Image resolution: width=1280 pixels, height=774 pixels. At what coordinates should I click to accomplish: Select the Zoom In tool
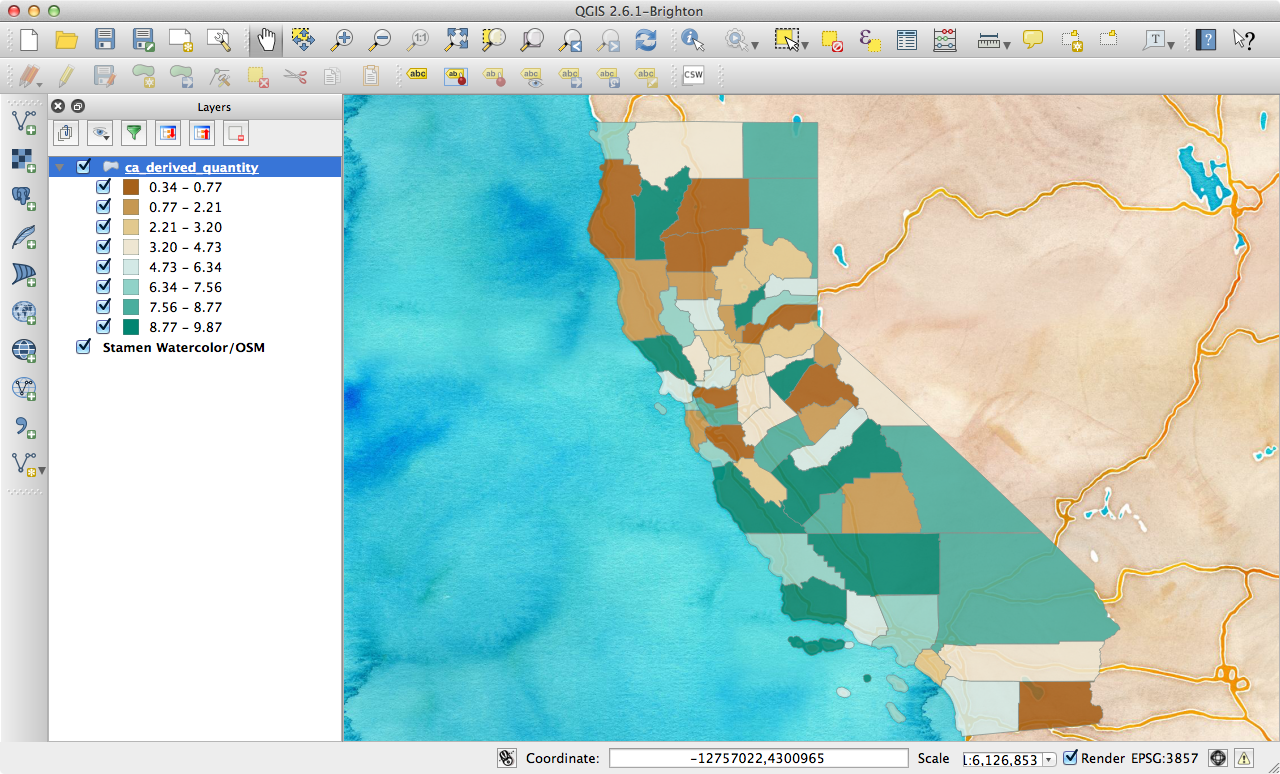point(341,40)
